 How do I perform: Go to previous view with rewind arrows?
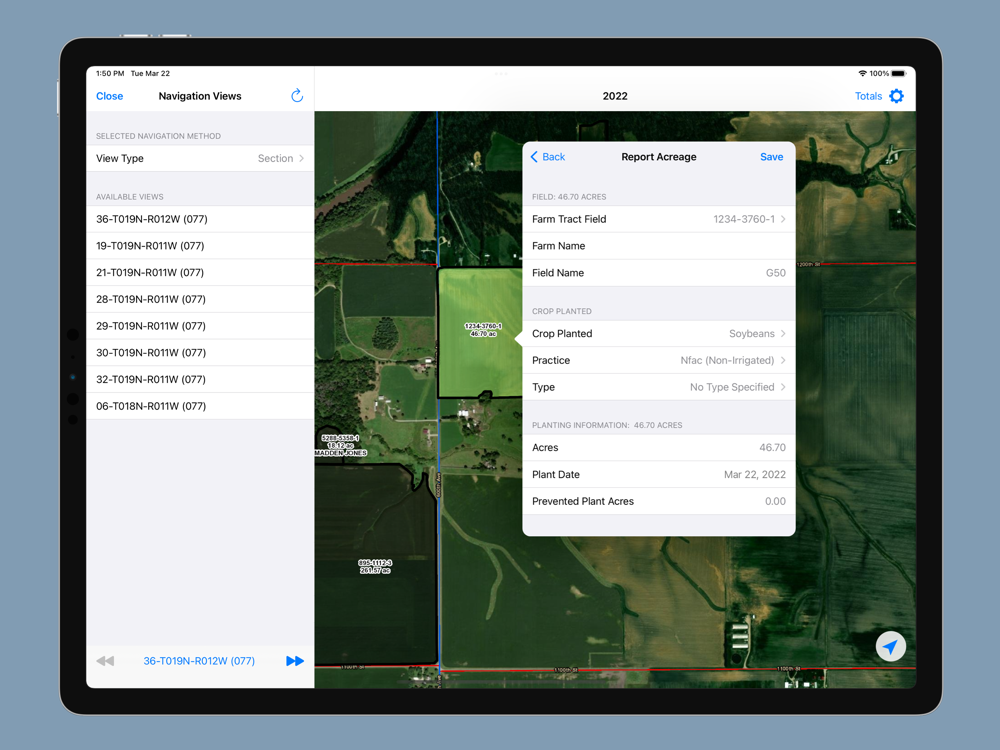pyautogui.click(x=105, y=661)
